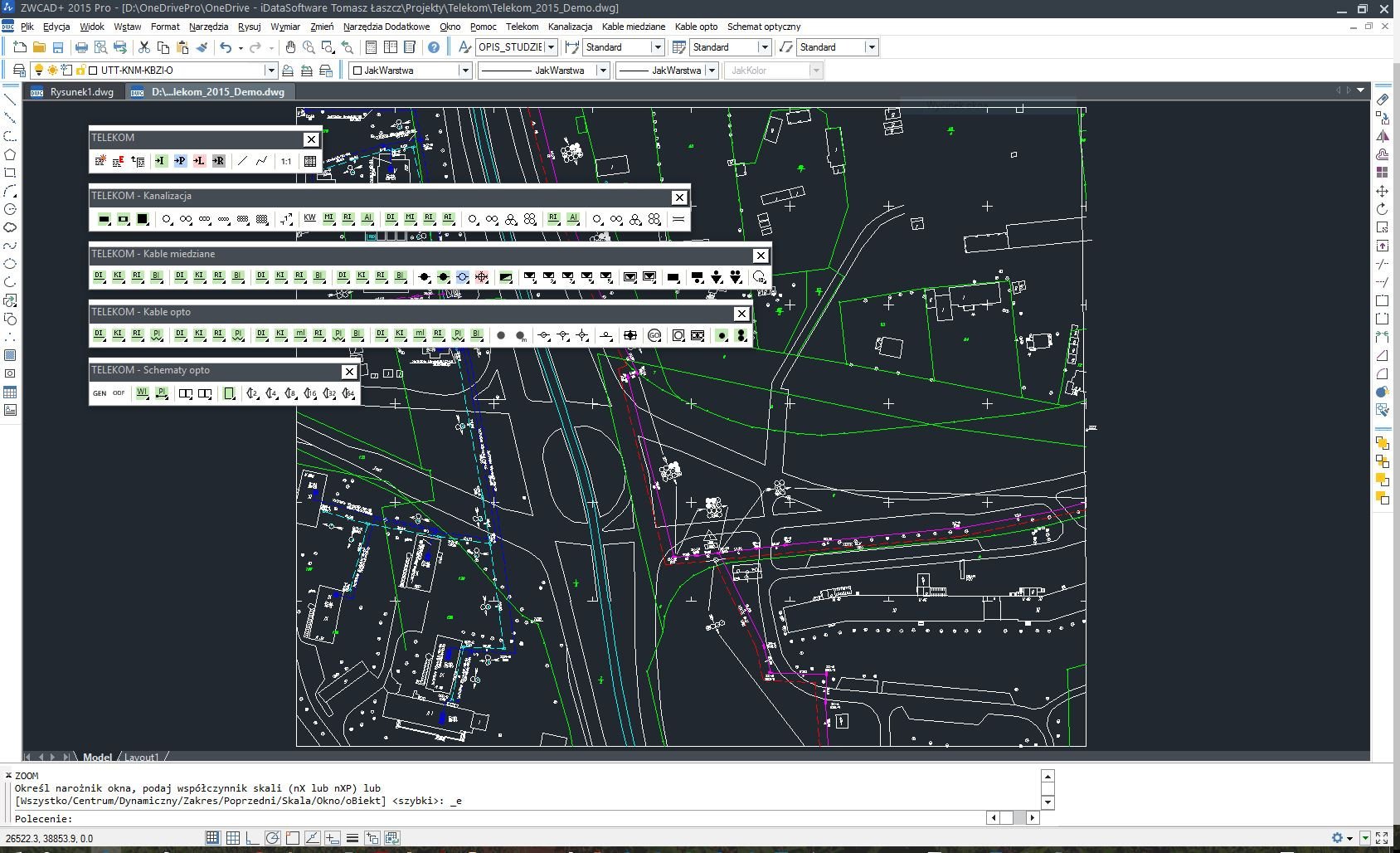The width and height of the screenshot is (1400, 853).
Task: Select the polyline icon in TELEKOM toolbar
Action: [261, 161]
